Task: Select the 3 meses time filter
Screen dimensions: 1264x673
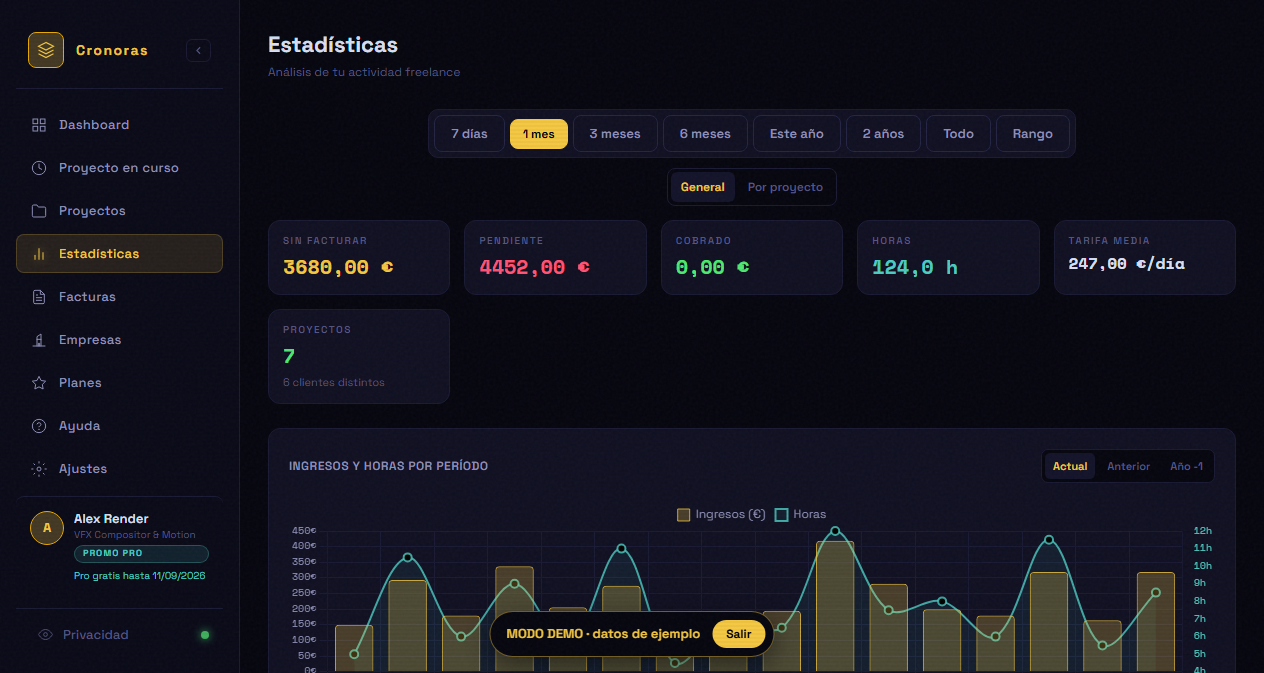Action: [x=615, y=134]
